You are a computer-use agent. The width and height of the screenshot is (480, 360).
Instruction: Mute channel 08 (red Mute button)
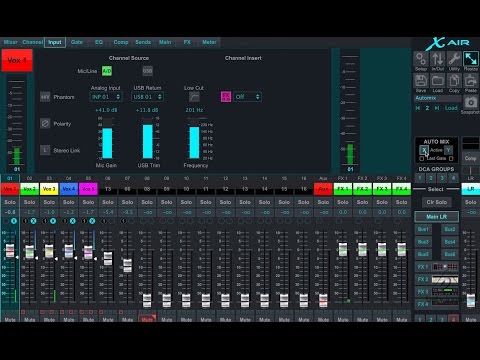tap(147, 319)
